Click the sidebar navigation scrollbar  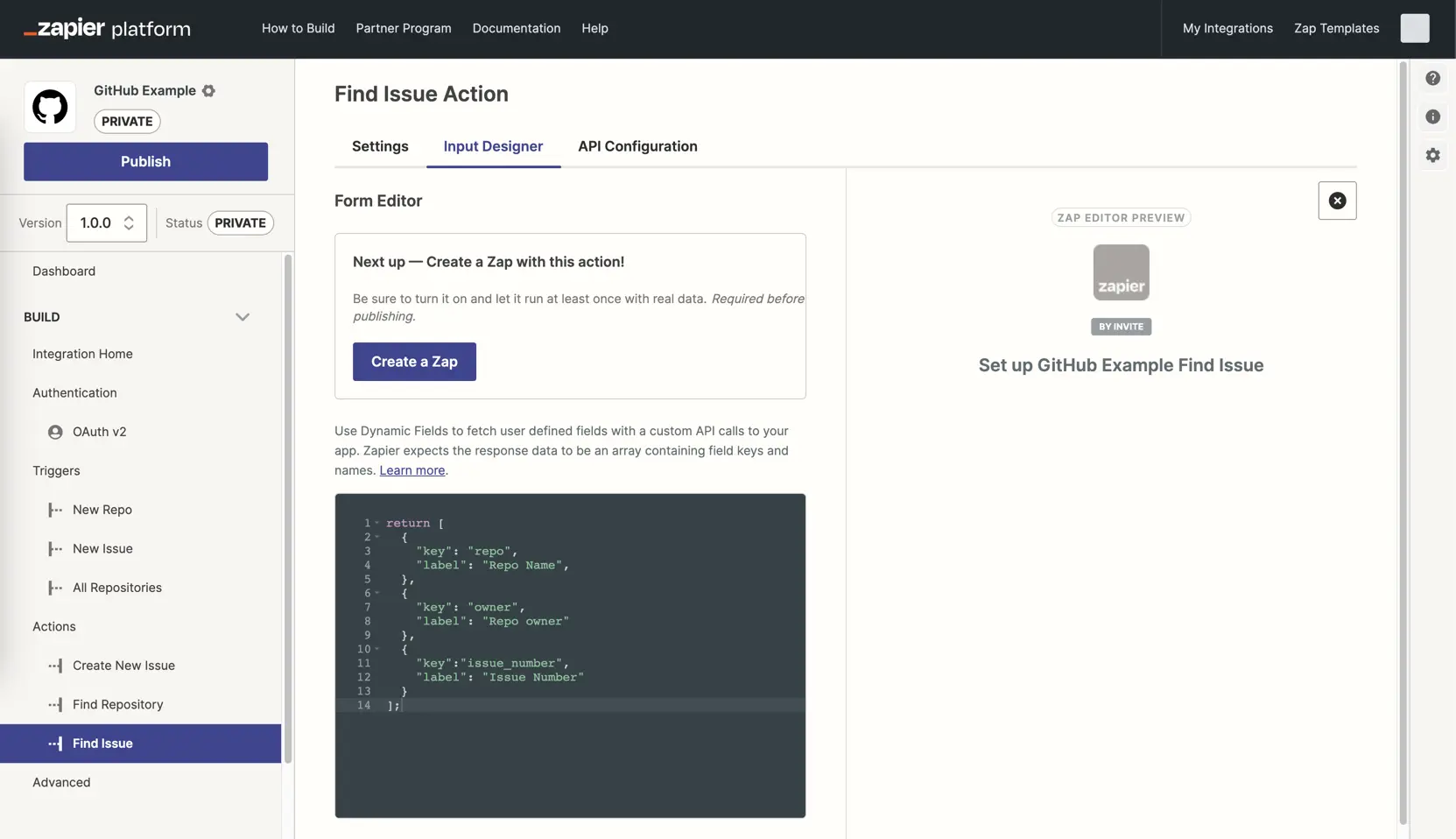(x=287, y=508)
